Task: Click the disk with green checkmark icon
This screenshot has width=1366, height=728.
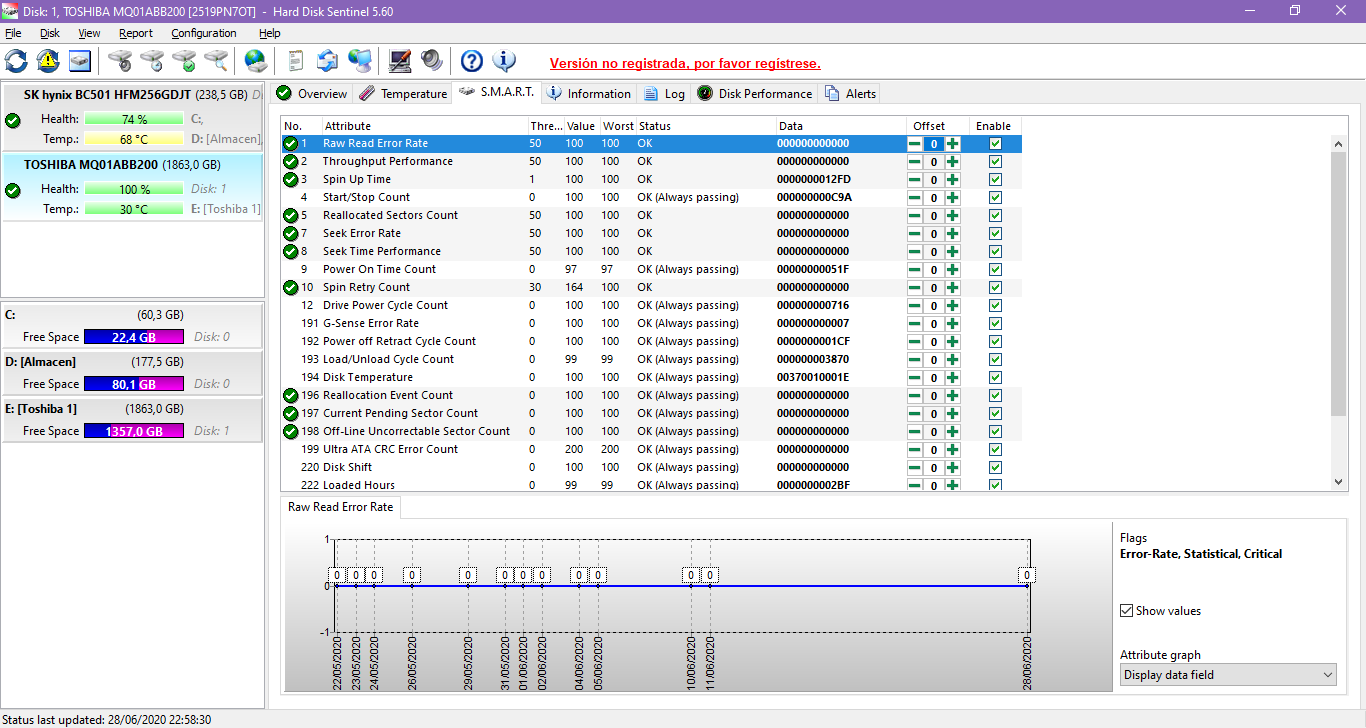Action: [184, 61]
